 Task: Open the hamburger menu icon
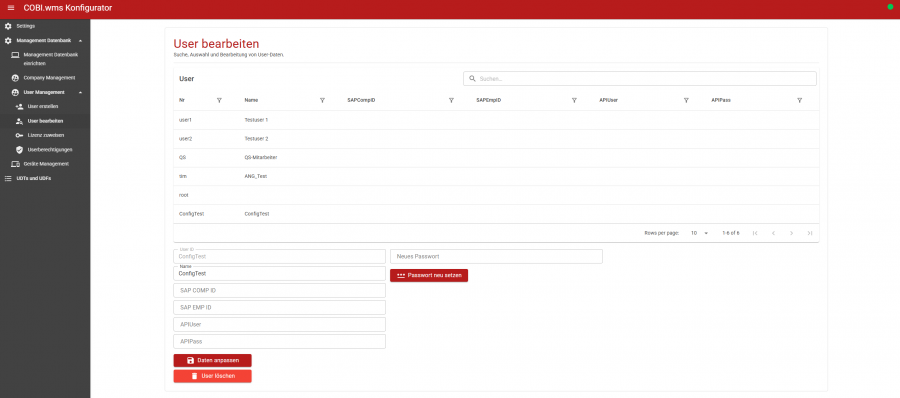[11, 7]
